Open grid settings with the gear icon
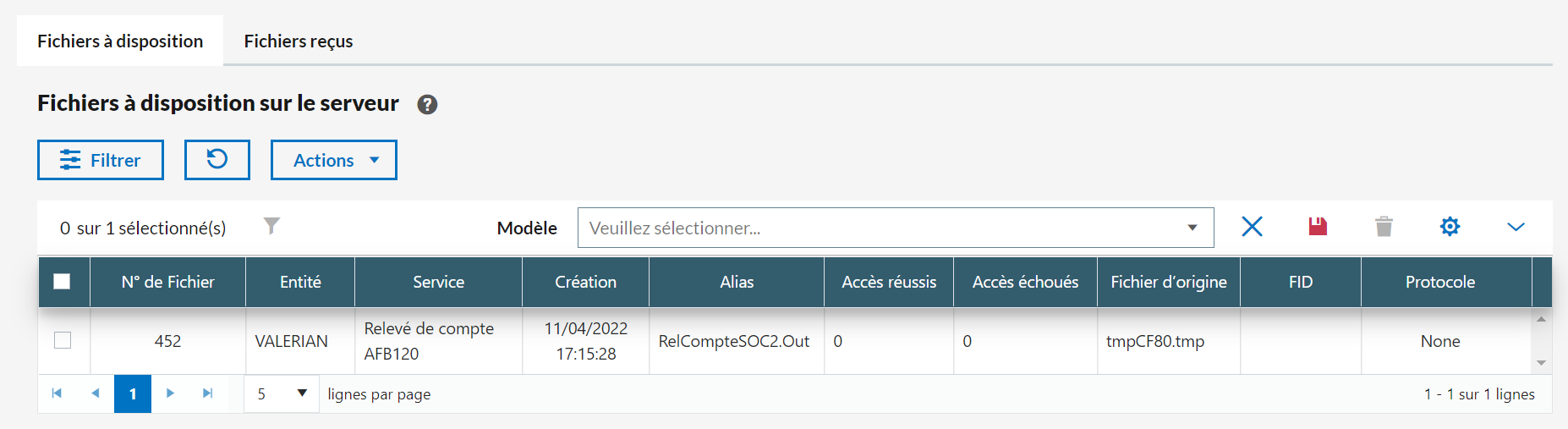This screenshot has height=429, width=1568. (x=1450, y=227)
